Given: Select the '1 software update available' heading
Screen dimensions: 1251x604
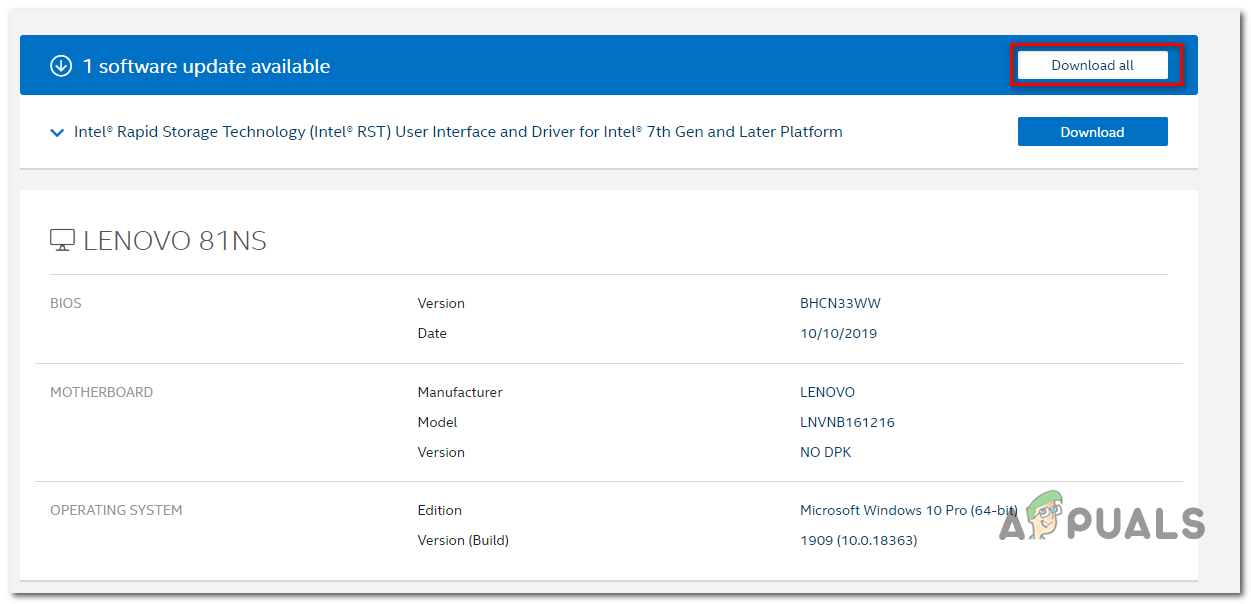Looking at the screenshot, I should point(206,66).
